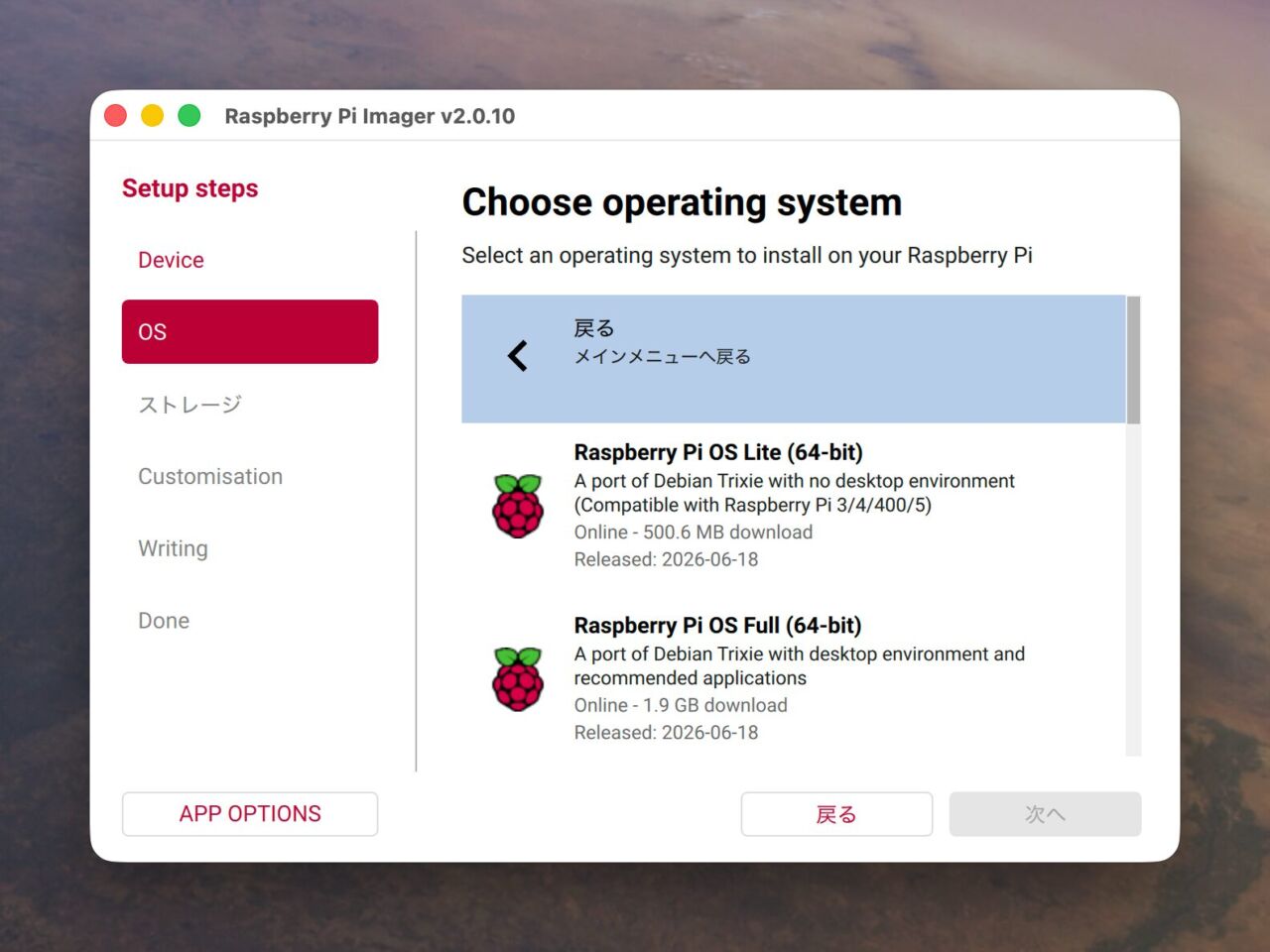
Task: Click the OS list scrollbar thumb
Action: [1133, 360]
